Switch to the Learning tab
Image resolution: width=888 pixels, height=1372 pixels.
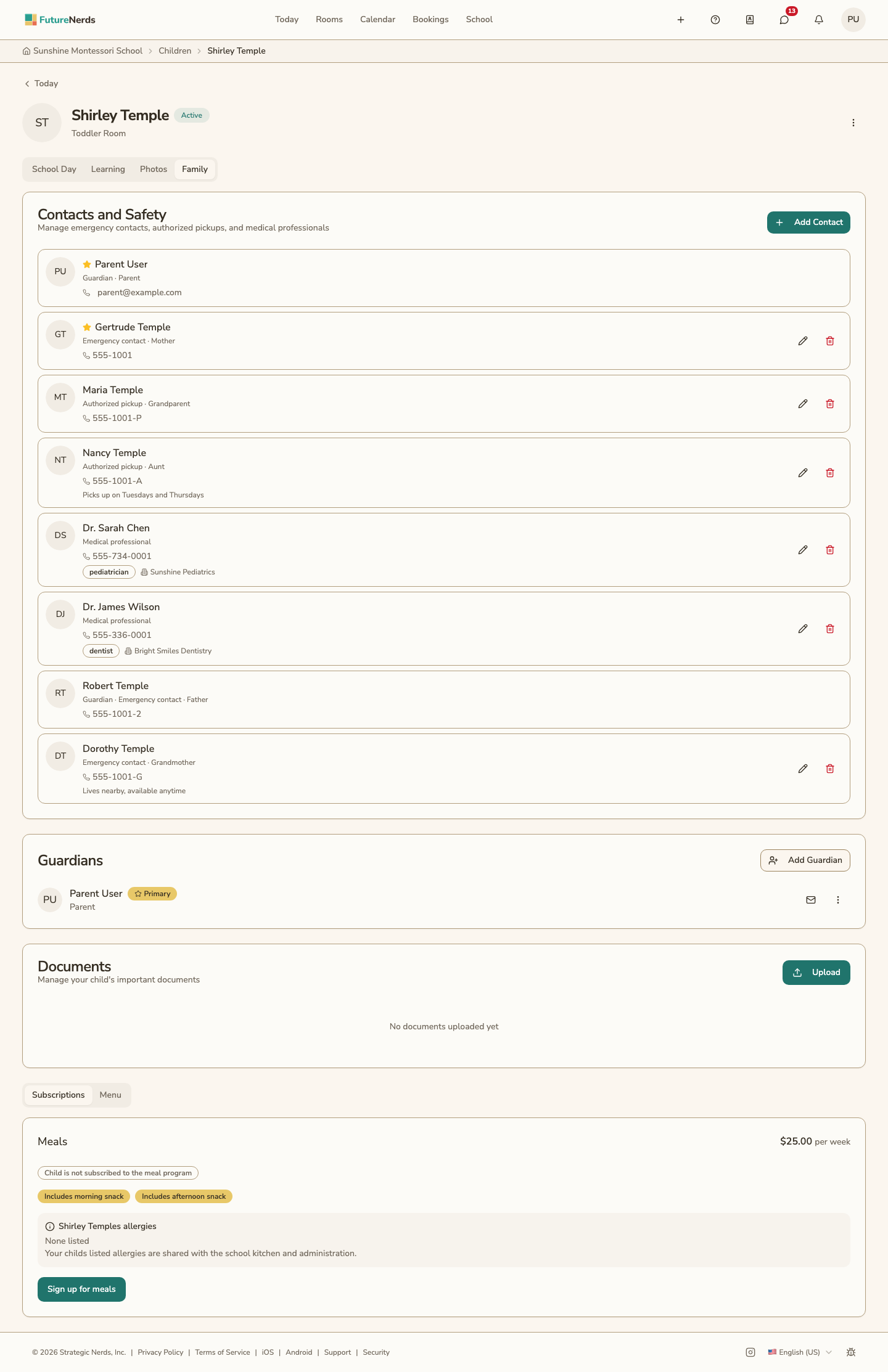pos(108,169)
